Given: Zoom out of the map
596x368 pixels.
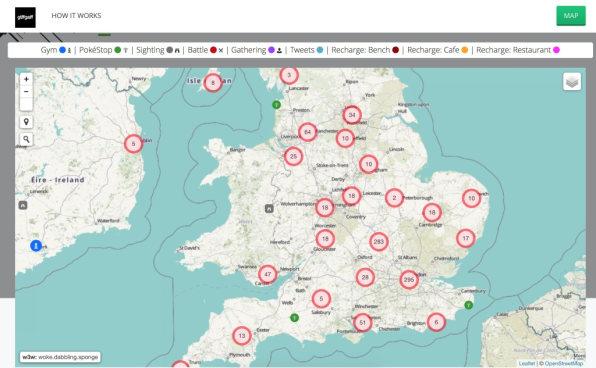Looking at the screenshot, I should (x=26, y=92).
